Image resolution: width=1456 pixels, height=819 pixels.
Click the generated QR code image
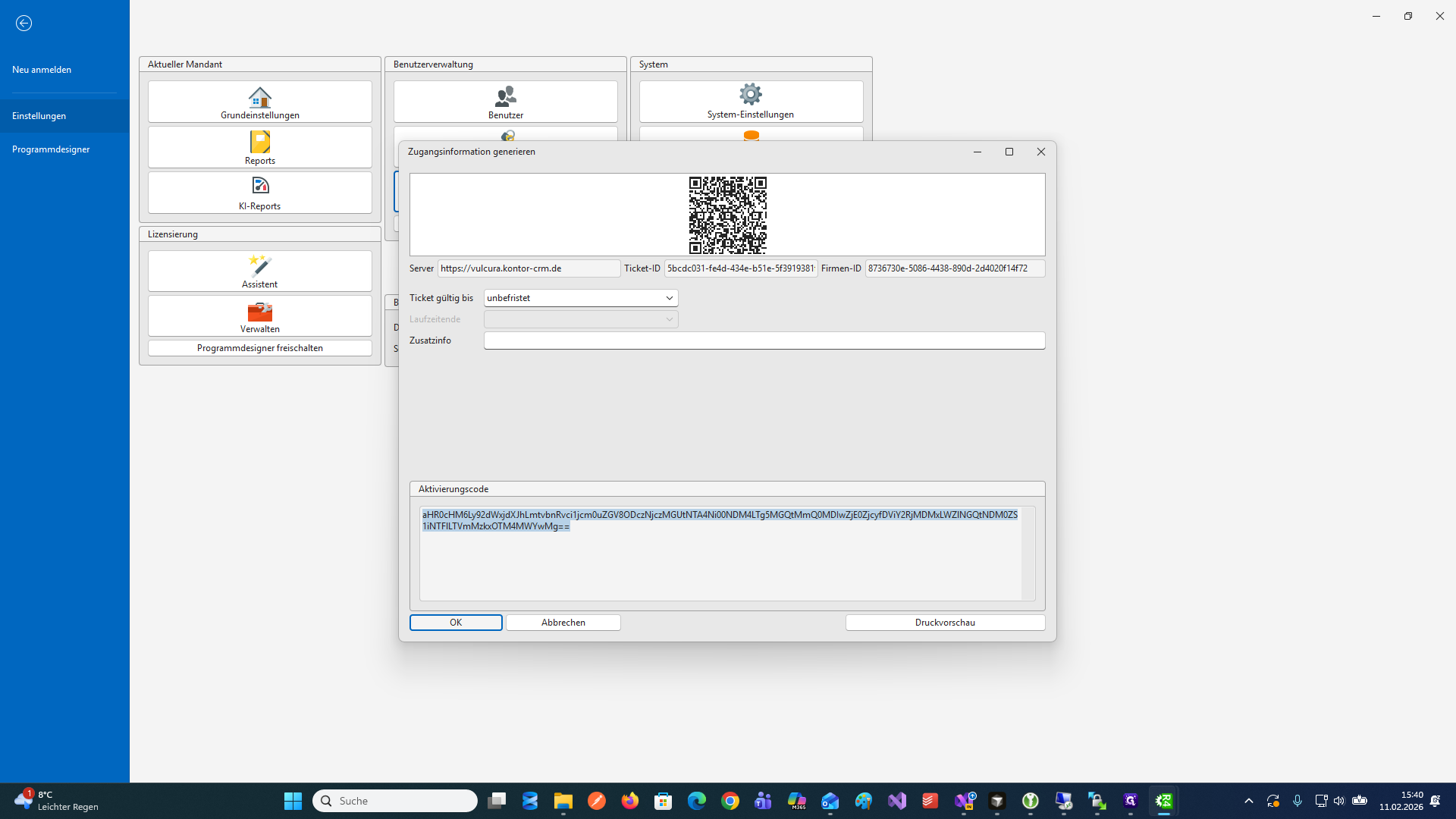click(x=727, y=215)
